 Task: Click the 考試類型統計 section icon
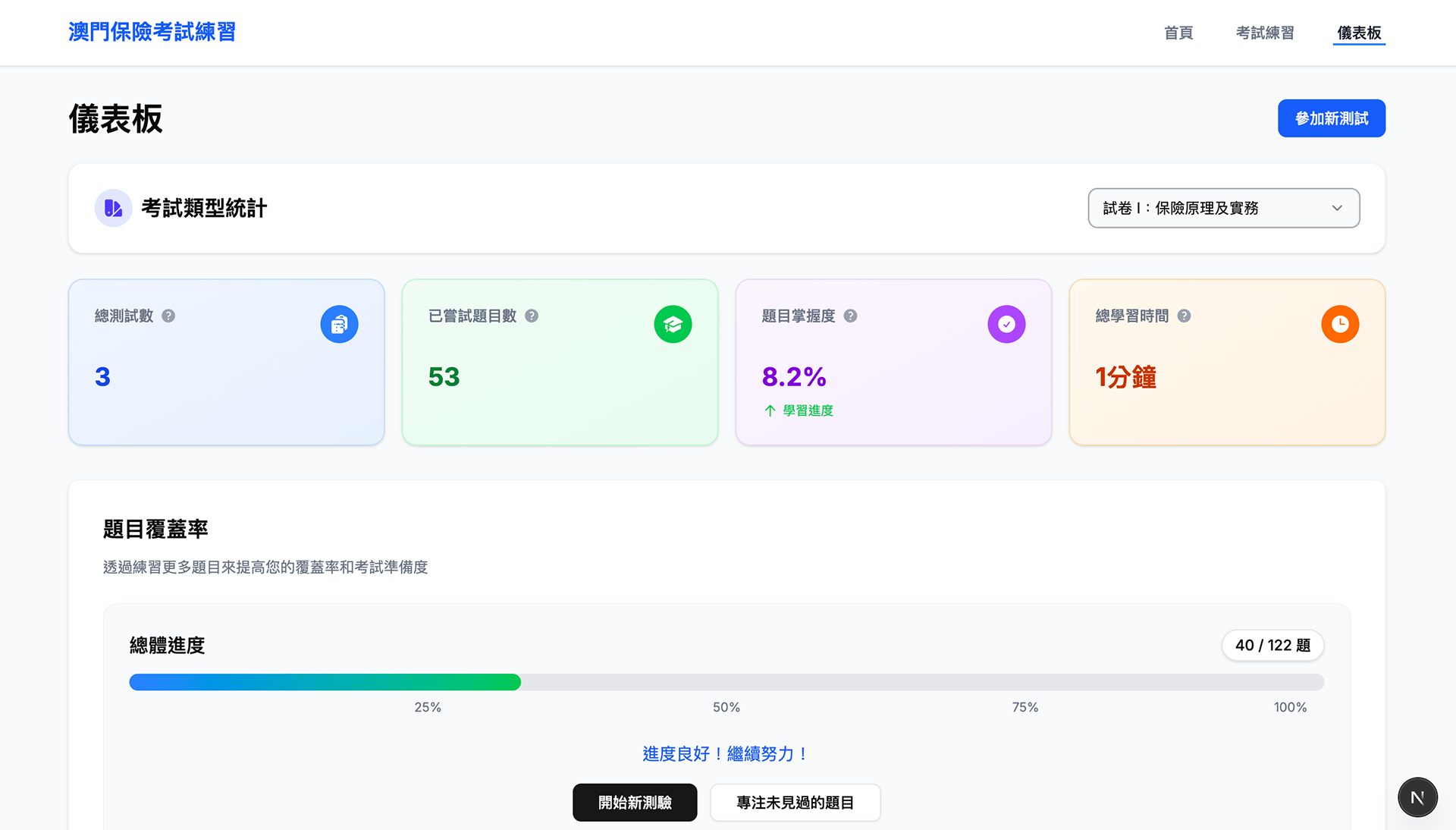[113, 208]
